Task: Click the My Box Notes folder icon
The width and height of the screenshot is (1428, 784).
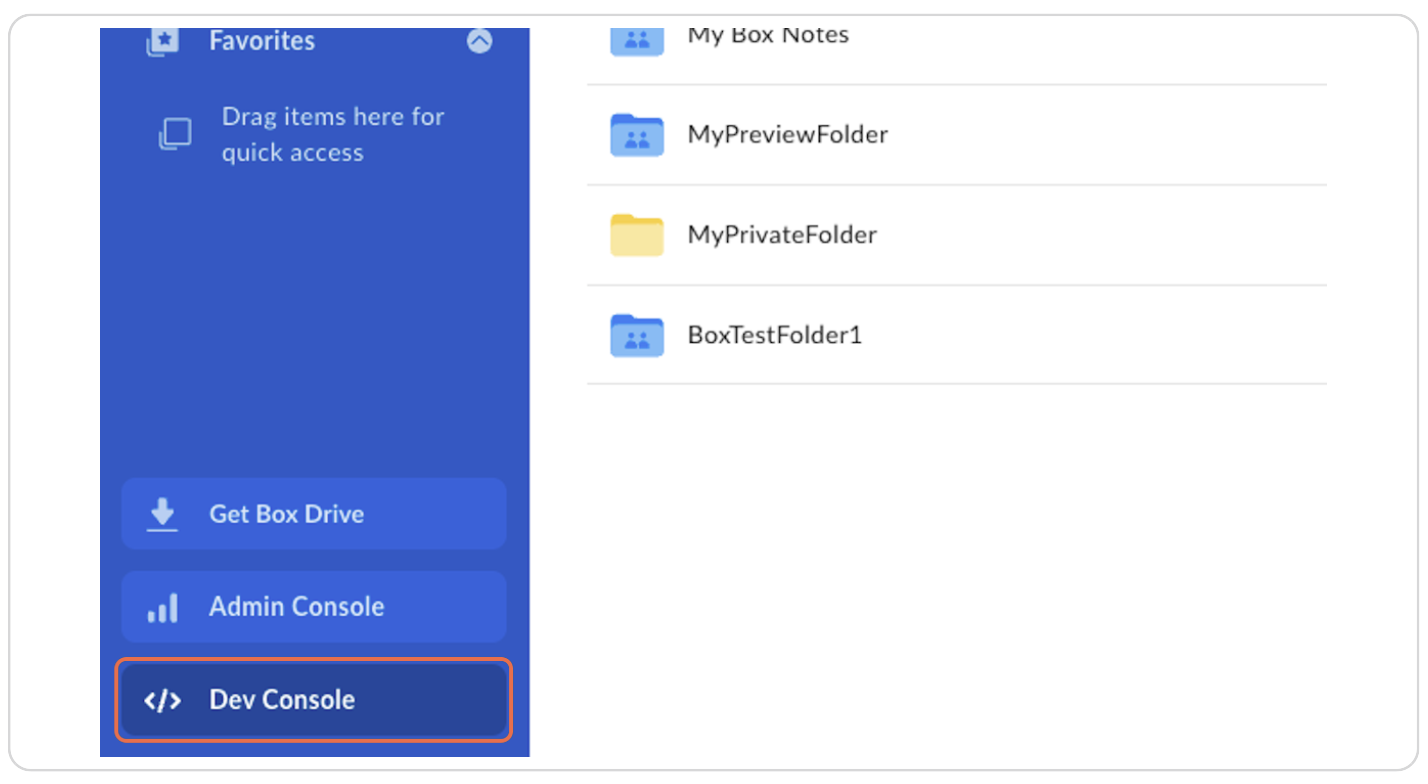Action: pos(637,40)
